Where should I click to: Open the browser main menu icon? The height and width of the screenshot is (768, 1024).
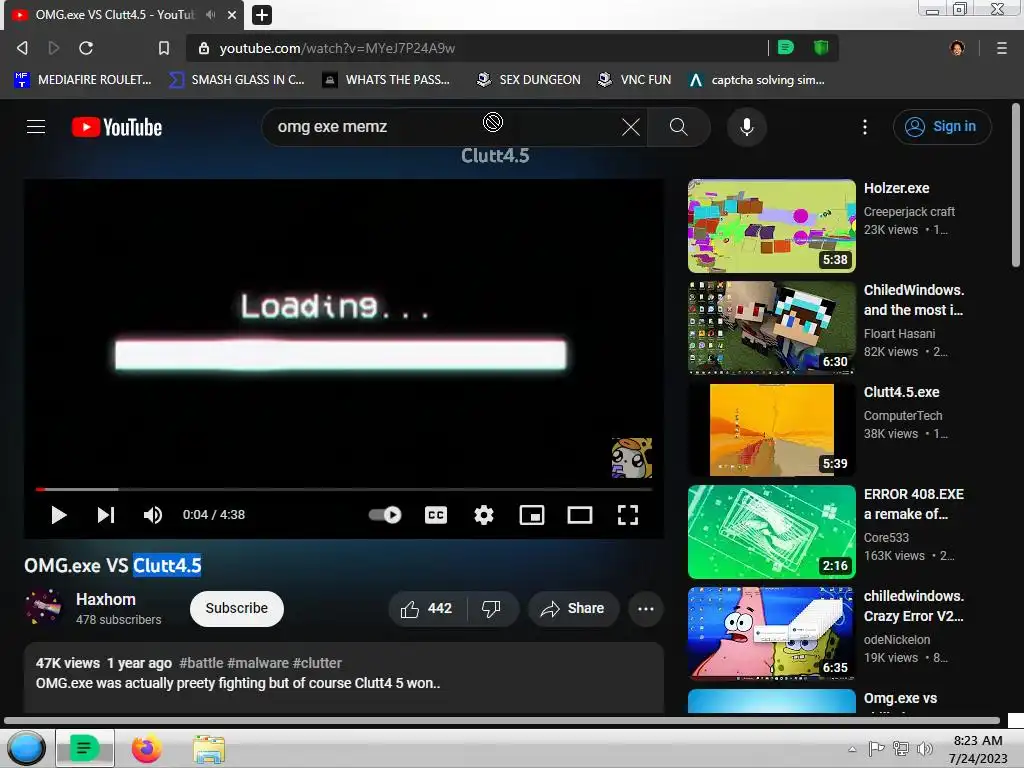1001,48
